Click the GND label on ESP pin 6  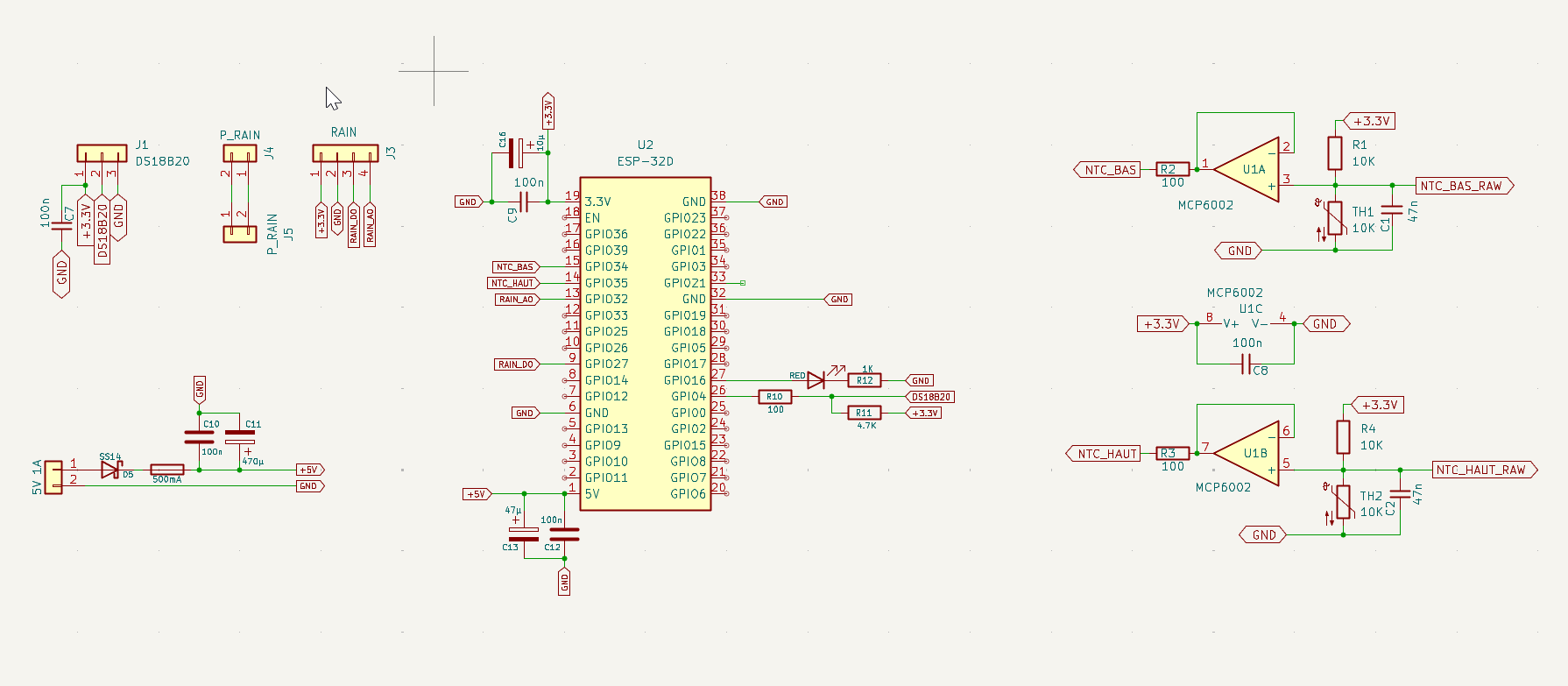click(x=526, y=413)
